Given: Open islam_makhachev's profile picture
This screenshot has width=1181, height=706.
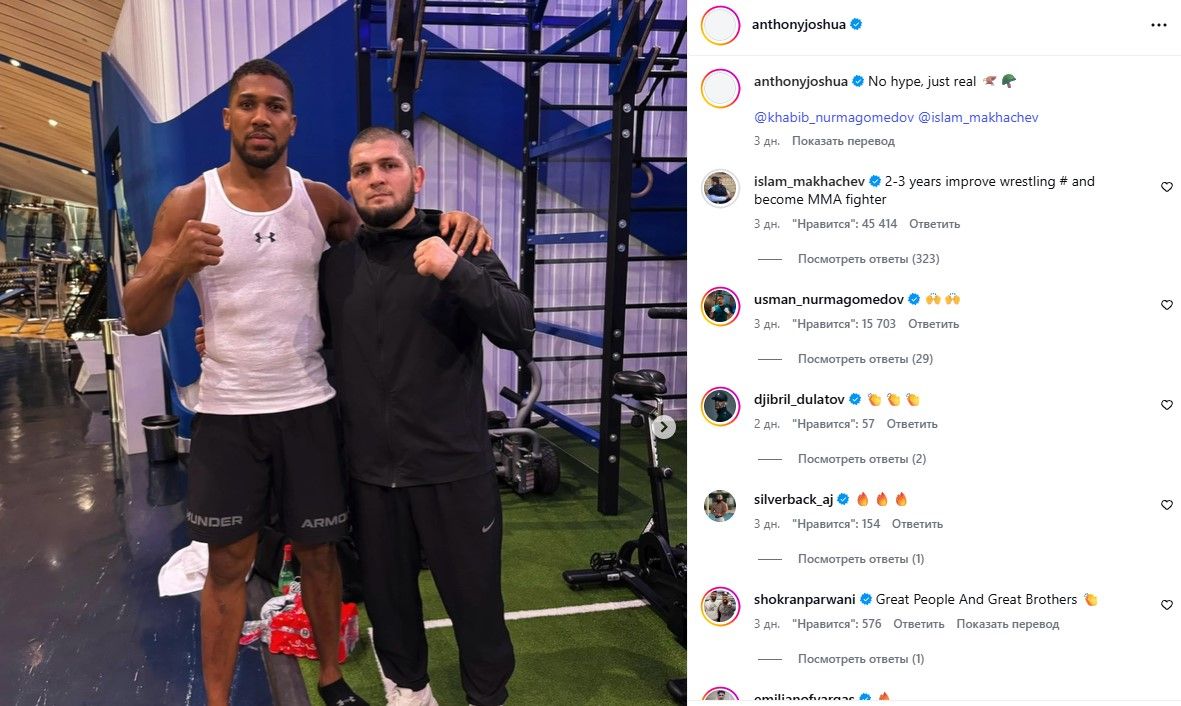Looking at the screenshot, I should [720, 188].
